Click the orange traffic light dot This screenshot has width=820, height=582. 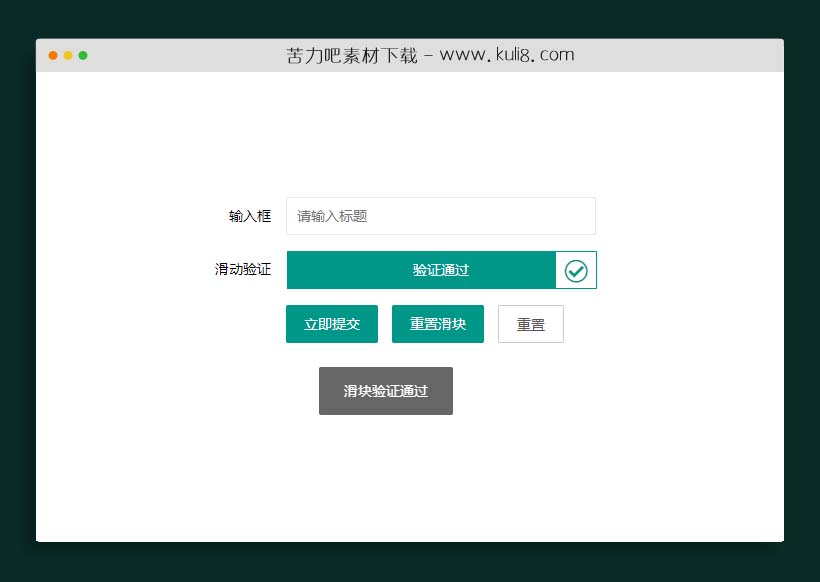tap(52, 56)
